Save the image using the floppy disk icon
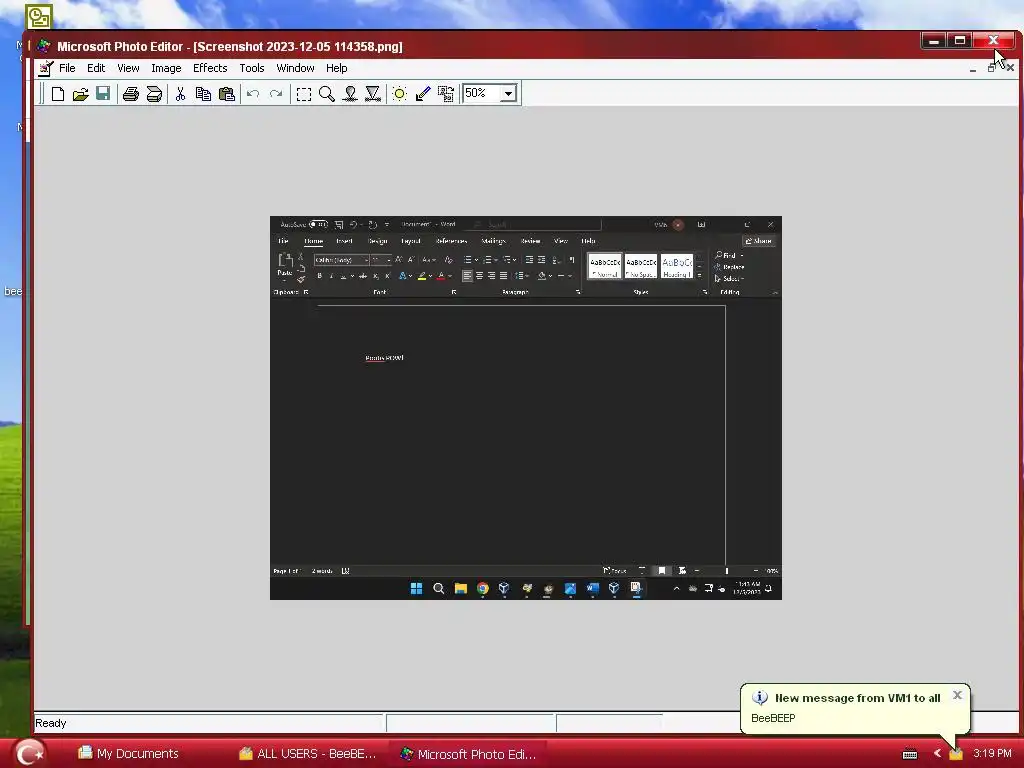Image resolution: width=1024 pixels, height=768 pixels. pyautogui.click(x=103, y=94)
